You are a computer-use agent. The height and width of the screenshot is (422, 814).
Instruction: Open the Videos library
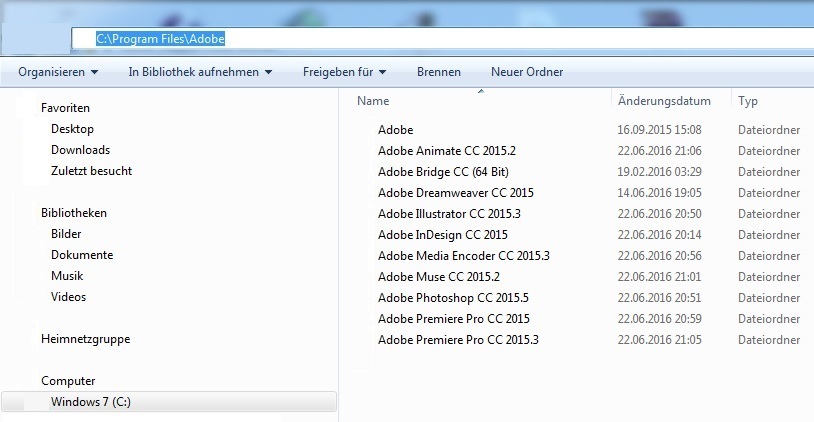[69, 297]
